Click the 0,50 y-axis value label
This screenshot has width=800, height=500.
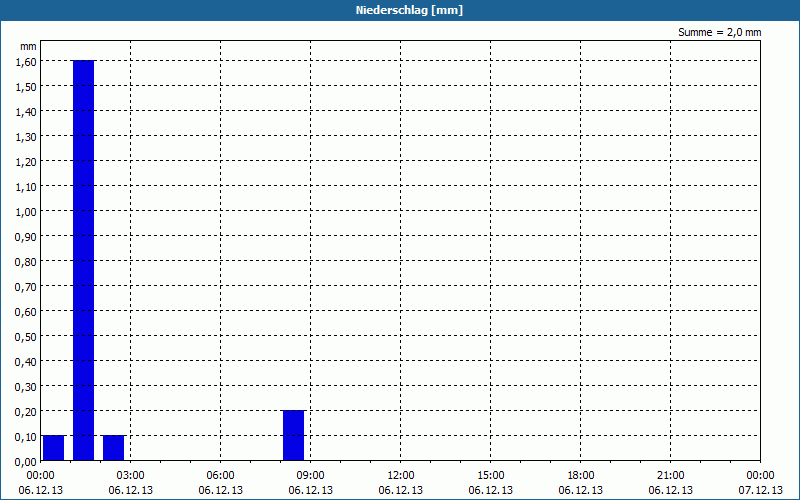26,337
